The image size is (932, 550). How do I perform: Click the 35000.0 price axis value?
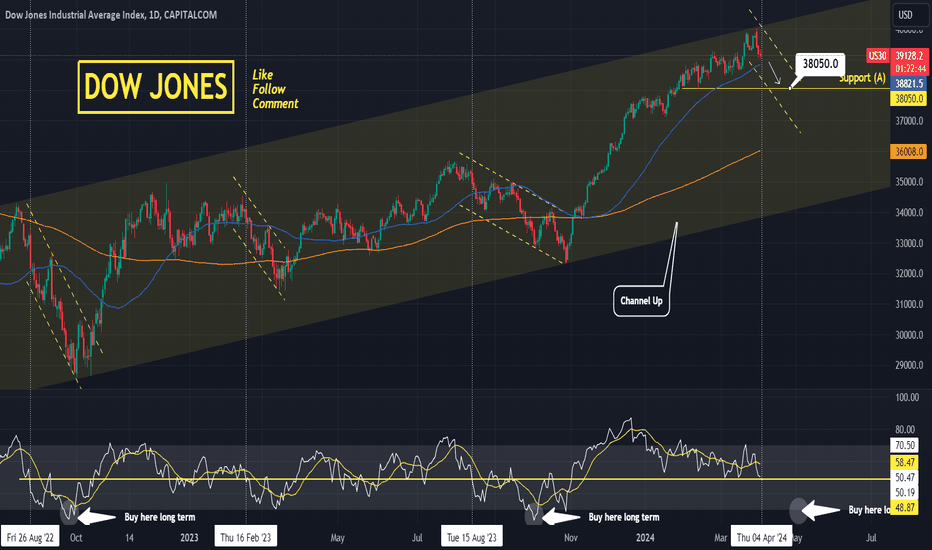click(x=909, y=182)
